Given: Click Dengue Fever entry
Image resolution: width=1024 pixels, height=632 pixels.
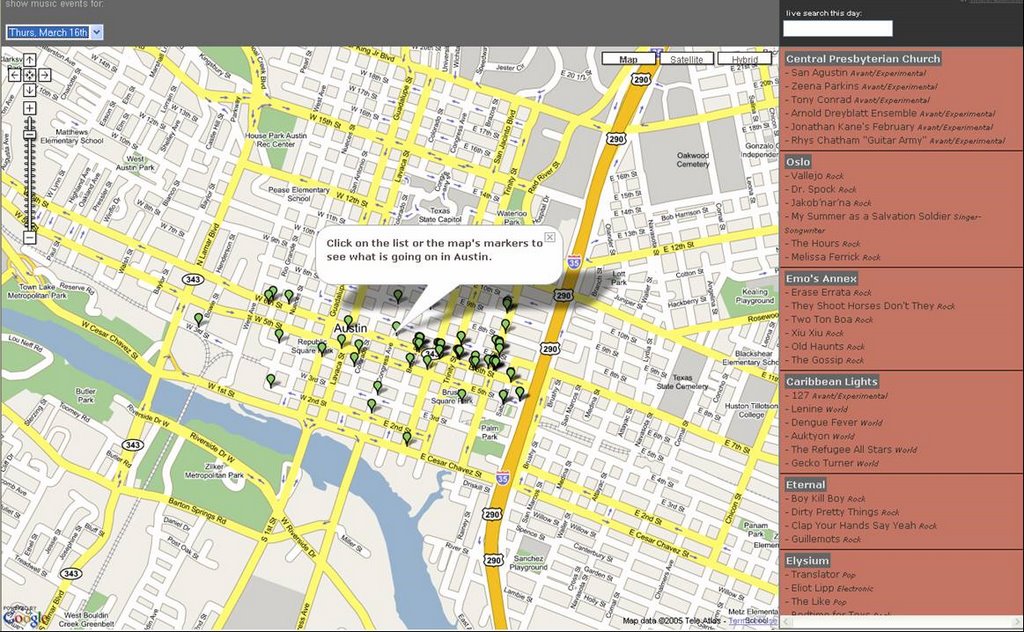Looking at the screenshot, I should (x=824, y=423).
